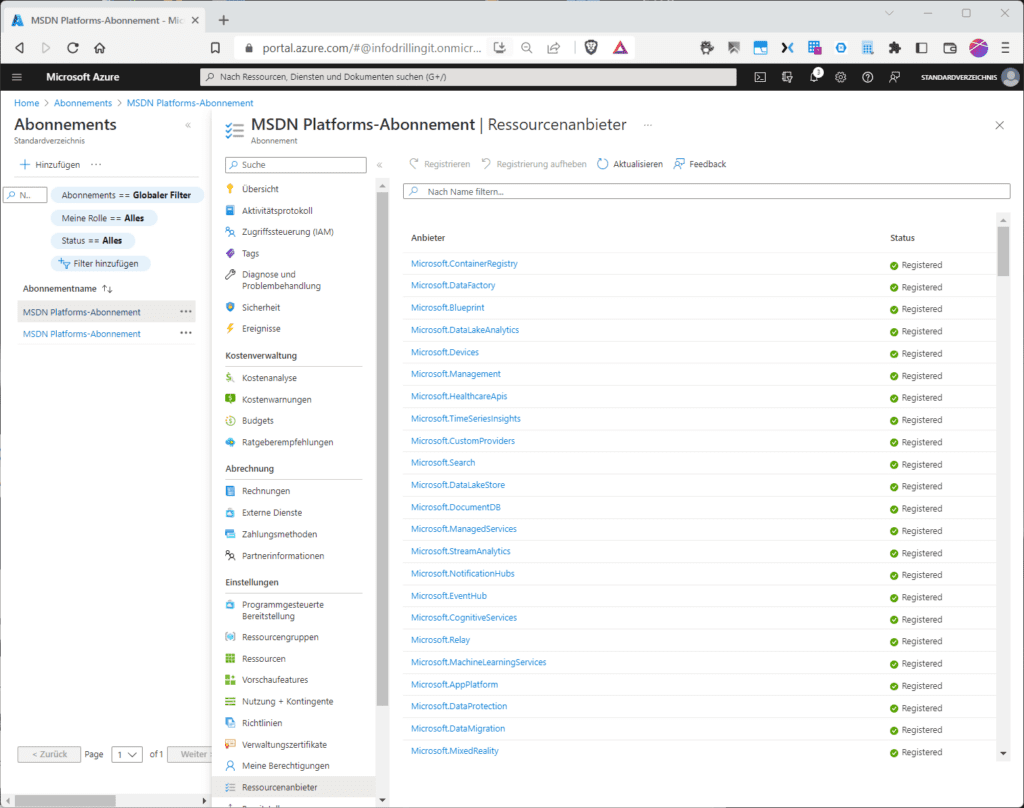Open the Microsoft.ContainerRegistry provider link

(464, 264)
